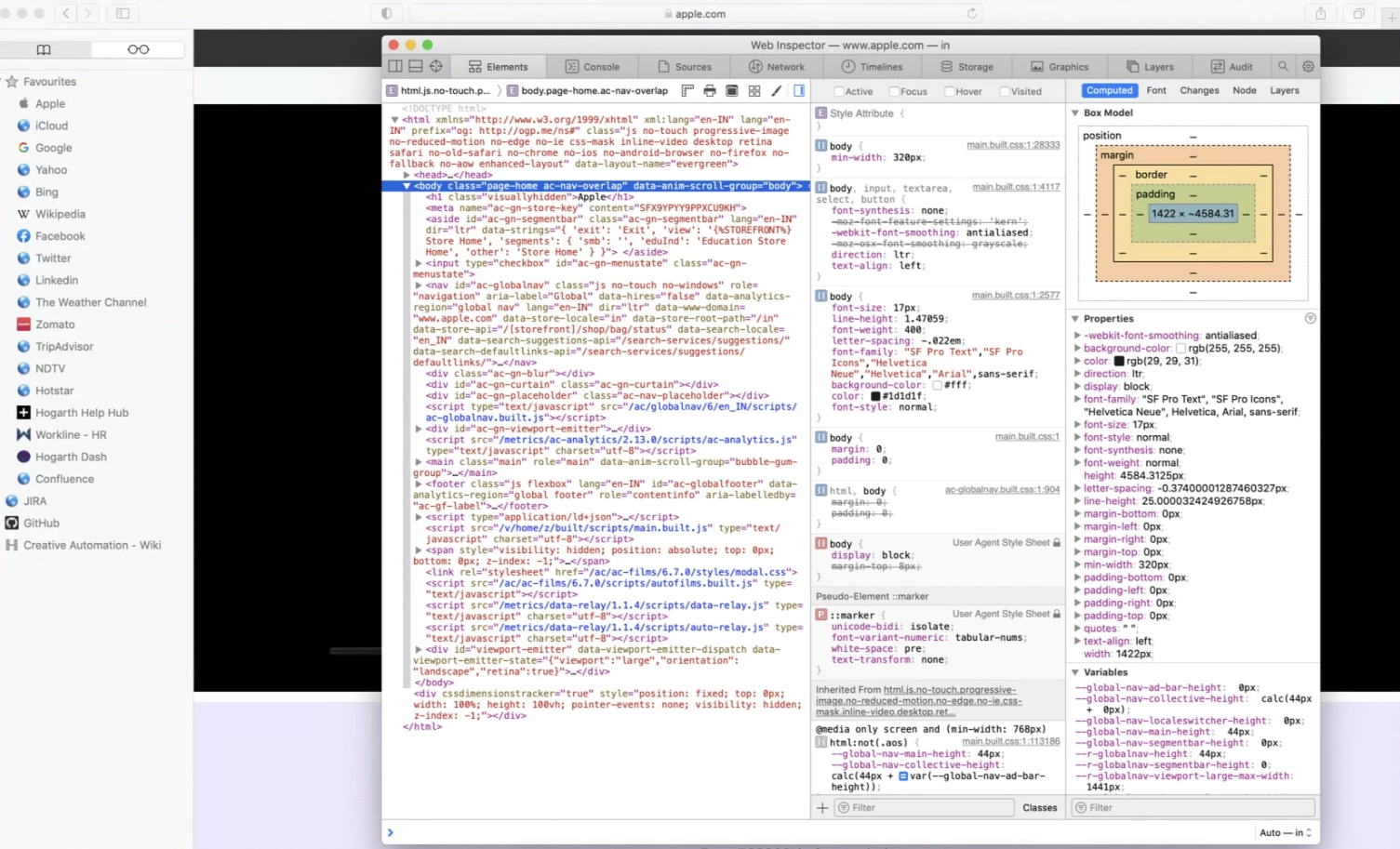This screenshot has width=1400, height=849.
Task: Click Safari reload page icon
Action: click(972, 14)
